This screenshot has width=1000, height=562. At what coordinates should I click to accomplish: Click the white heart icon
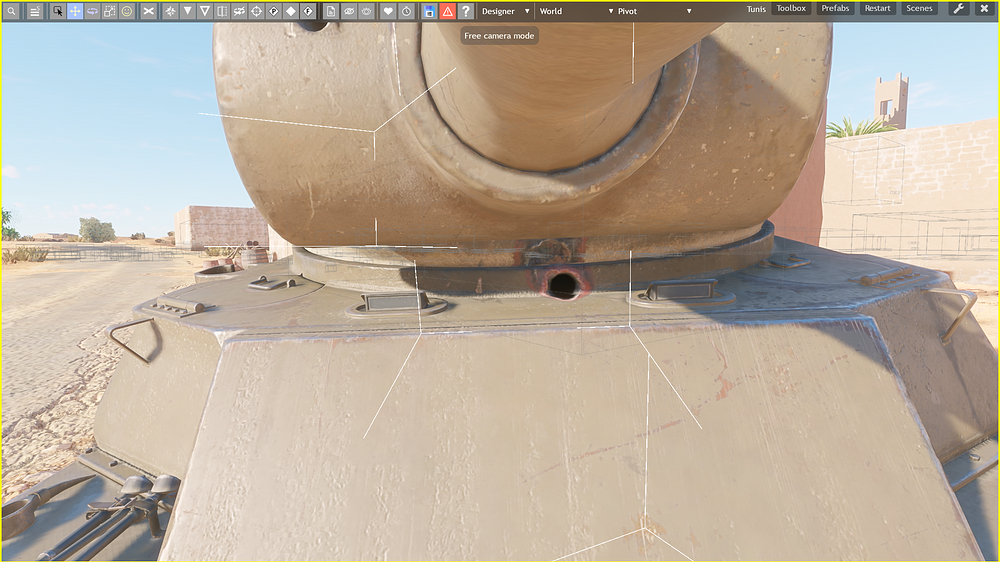pos(388,11)
